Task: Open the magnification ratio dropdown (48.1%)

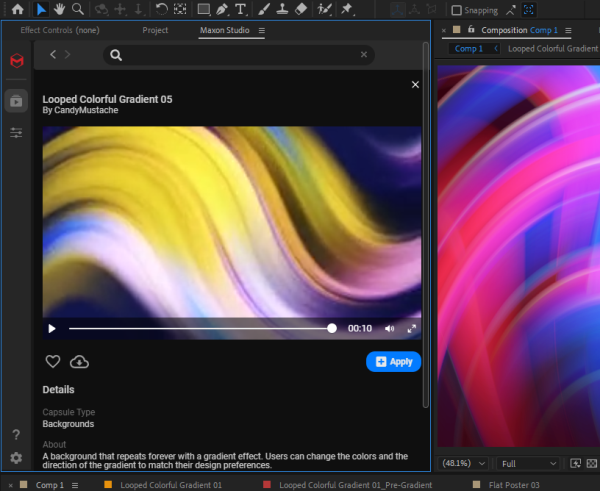Action: coord(463,464)
